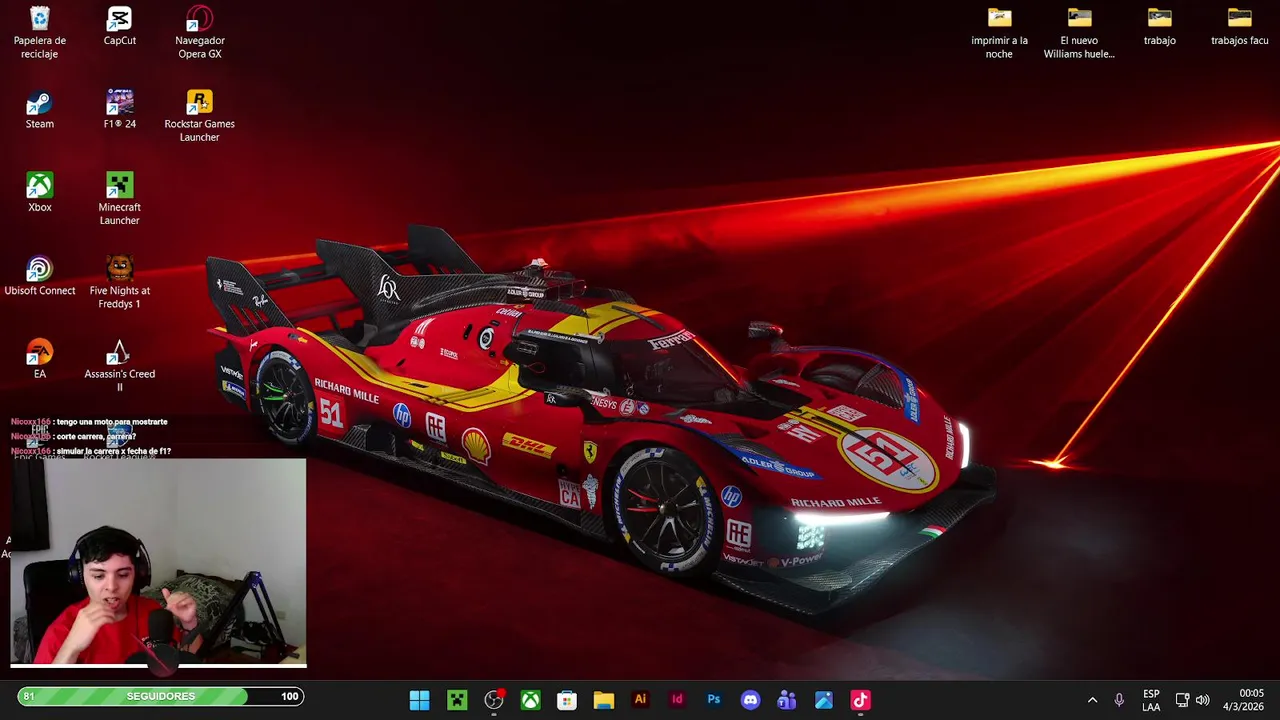
Task: Select the Xbox desktop shortcut
Action: 39,193
